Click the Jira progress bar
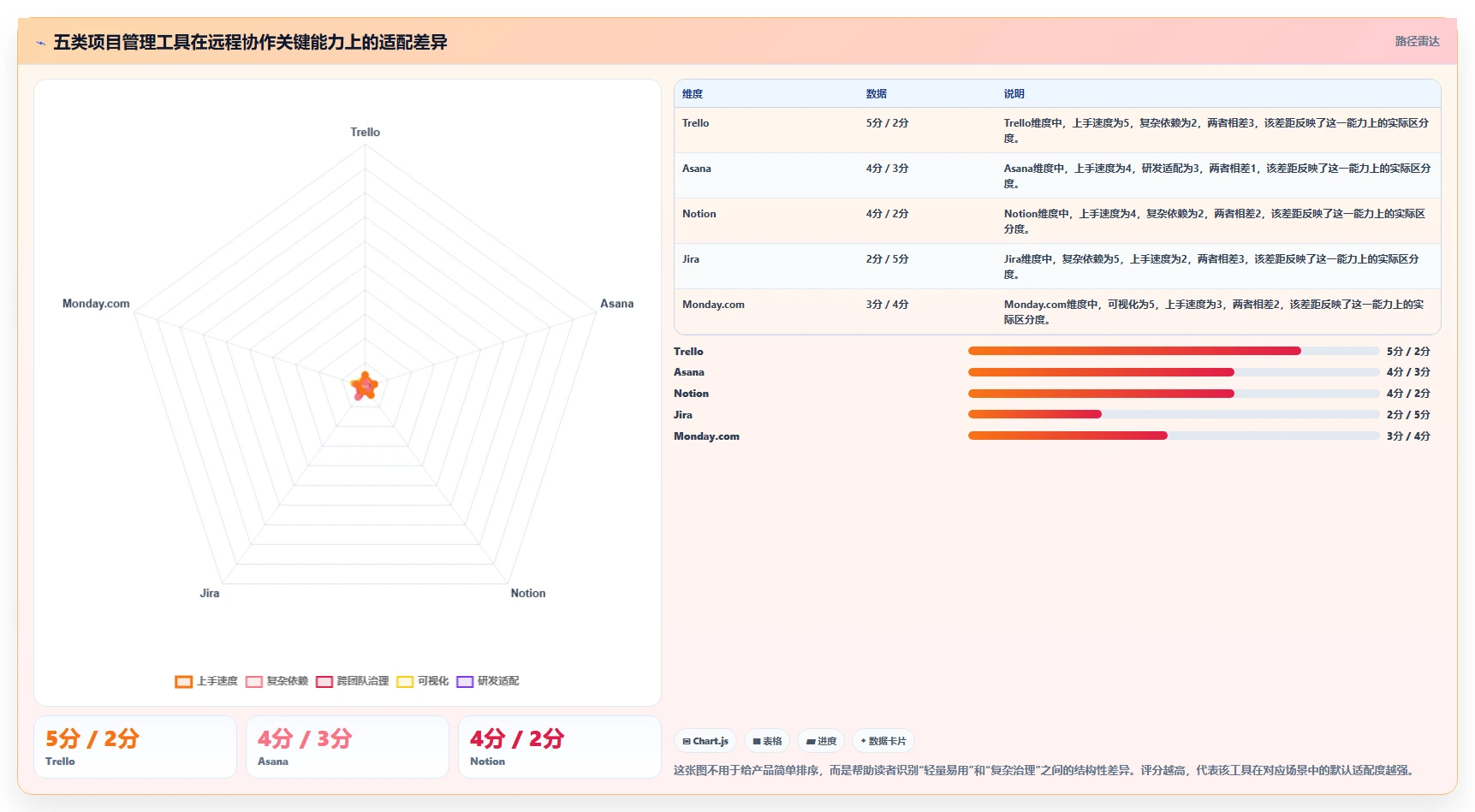Image resolution: width=1475 pixels, height=812 pixels. [1174, 414]
